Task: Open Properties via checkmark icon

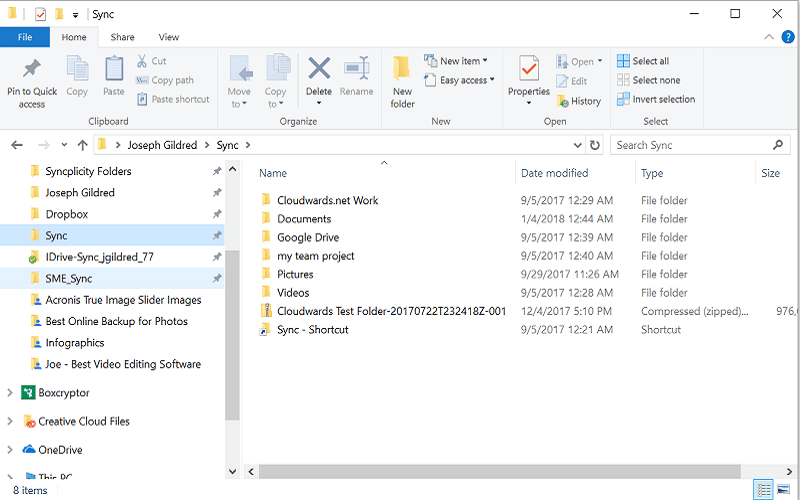Action: [529, 68]
